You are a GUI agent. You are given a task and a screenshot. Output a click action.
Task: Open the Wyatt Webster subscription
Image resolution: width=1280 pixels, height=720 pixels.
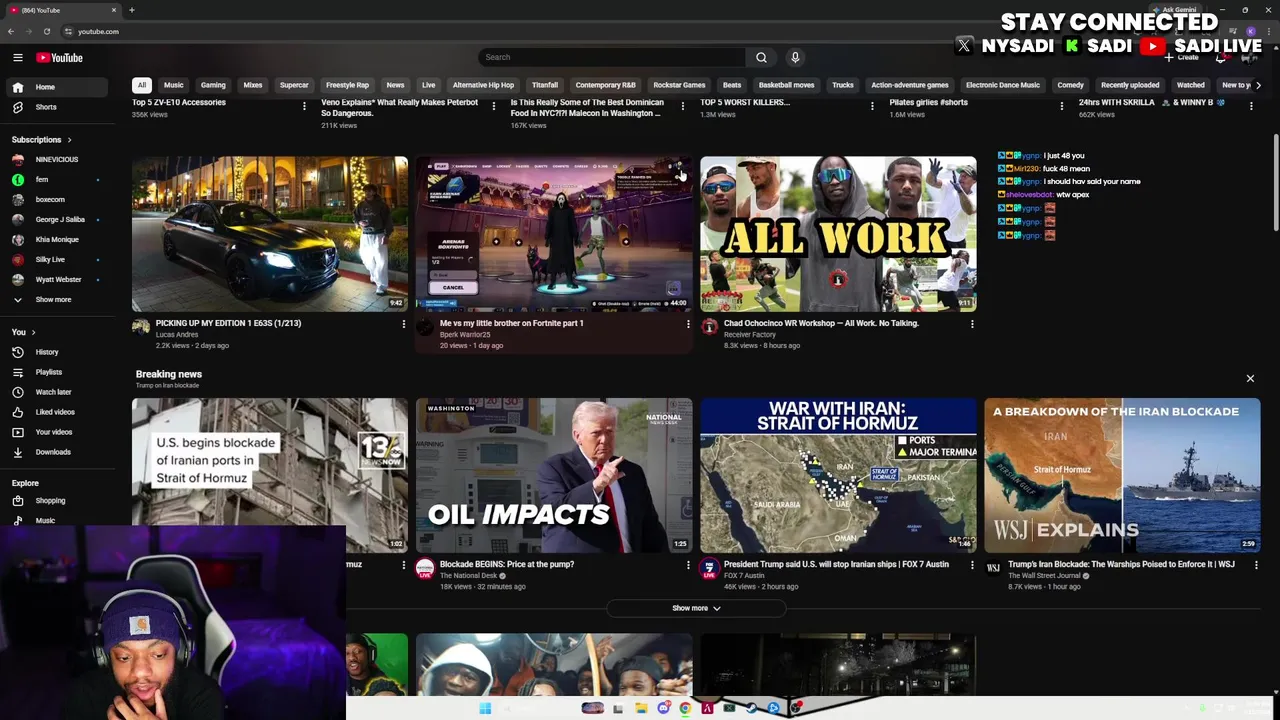pos(55,279)
